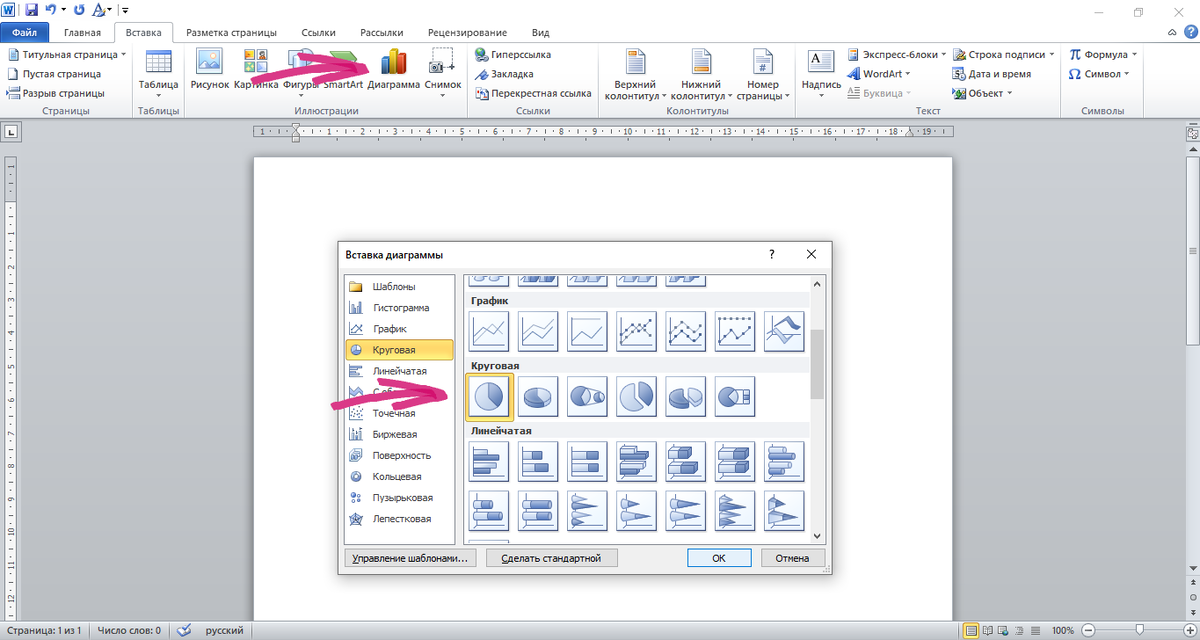Click the spelling check icon in the status bar
The width and height of the screenshot is (1200, 640).
182,631
